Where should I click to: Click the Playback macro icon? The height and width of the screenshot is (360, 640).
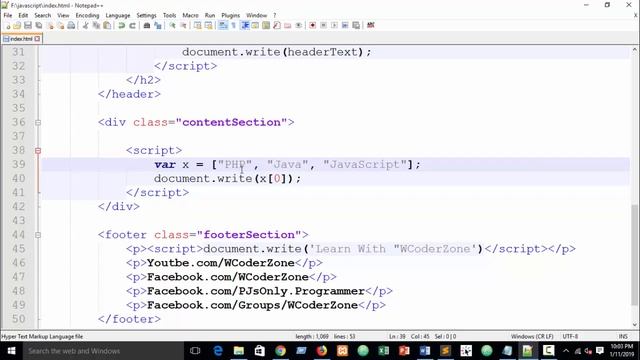334,25
